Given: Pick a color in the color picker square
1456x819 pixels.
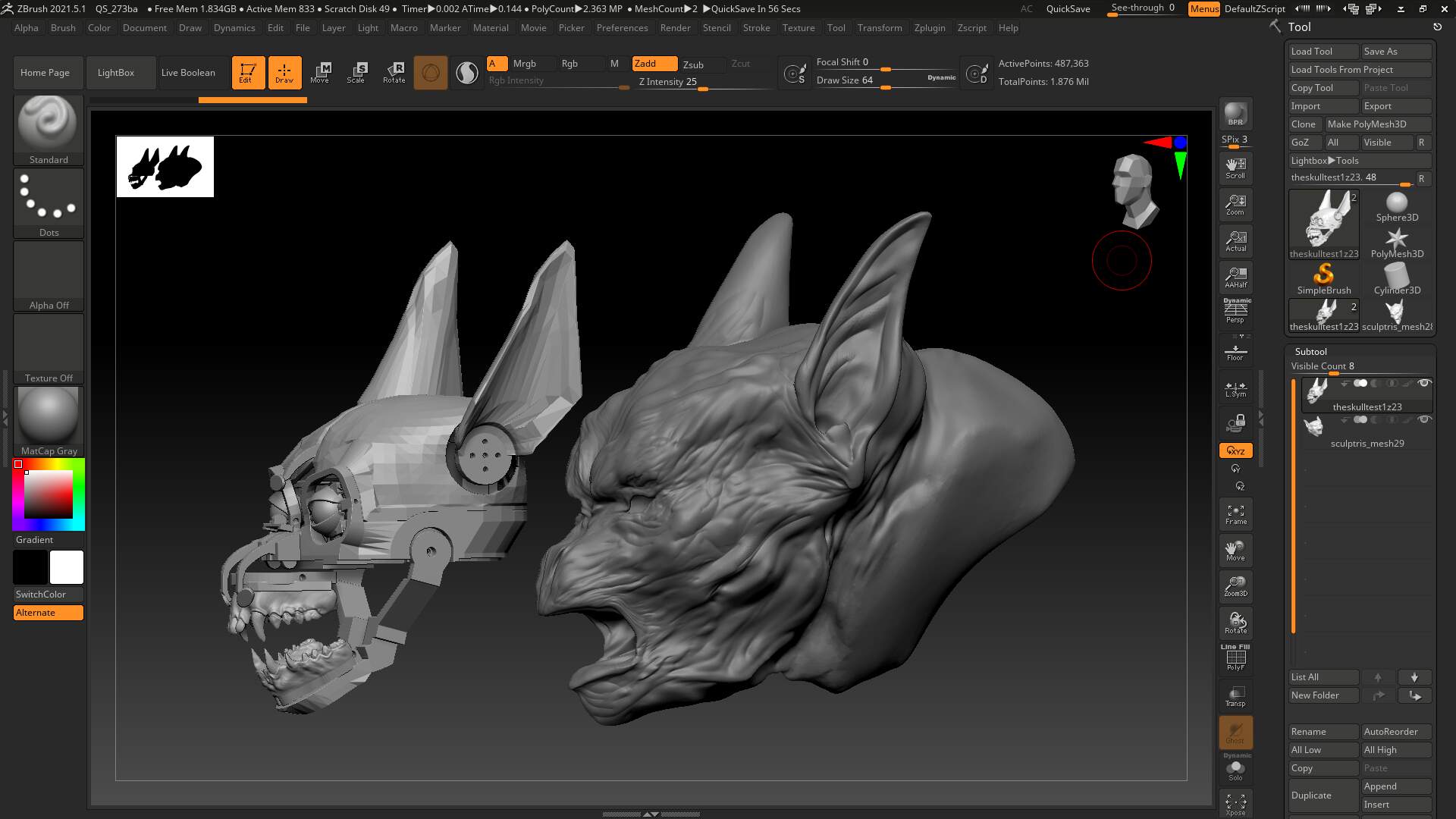Looking at the screenshot, I should coord(49,494).
